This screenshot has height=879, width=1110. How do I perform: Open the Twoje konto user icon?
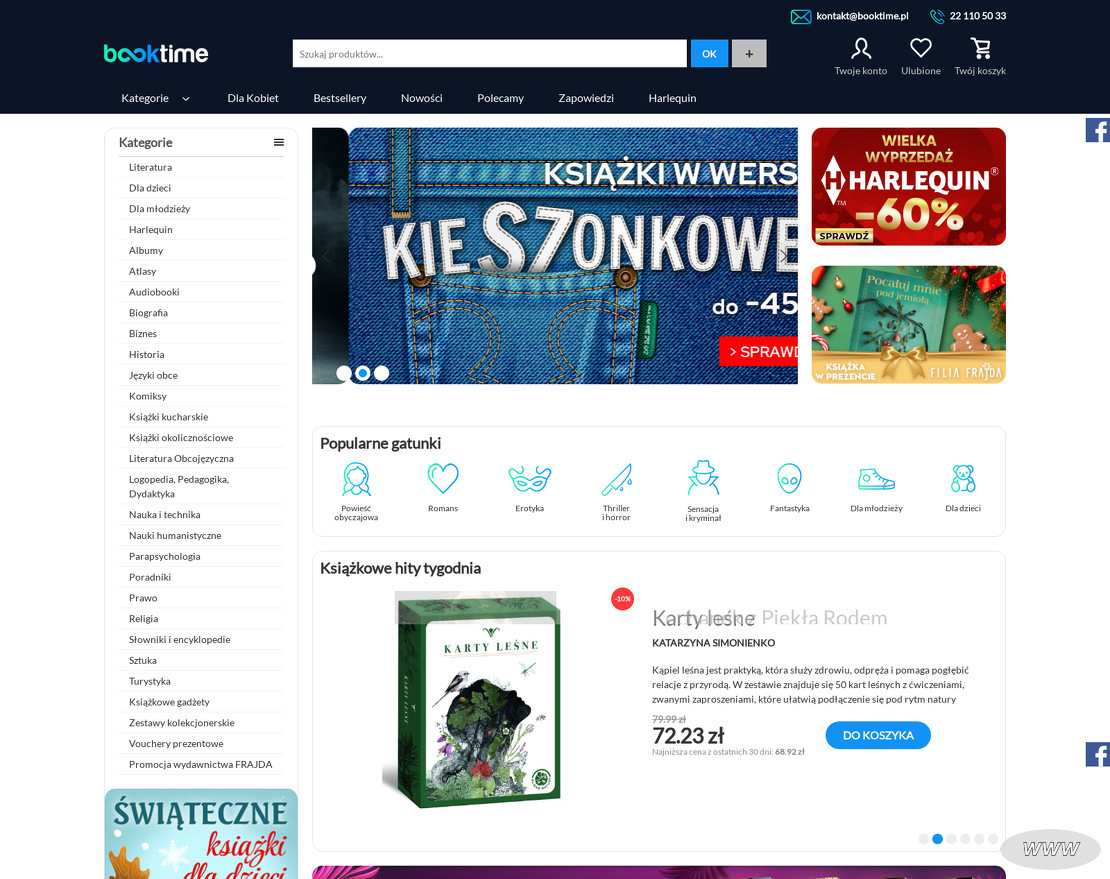860,48
